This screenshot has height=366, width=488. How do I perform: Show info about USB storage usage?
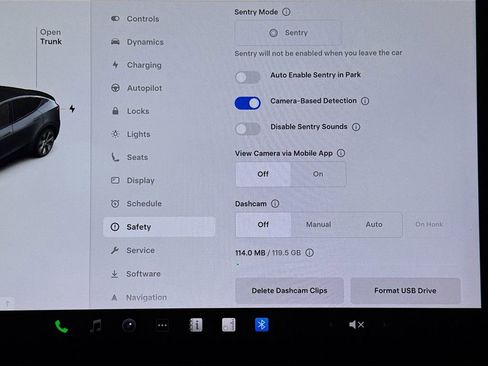click(309, 253)
